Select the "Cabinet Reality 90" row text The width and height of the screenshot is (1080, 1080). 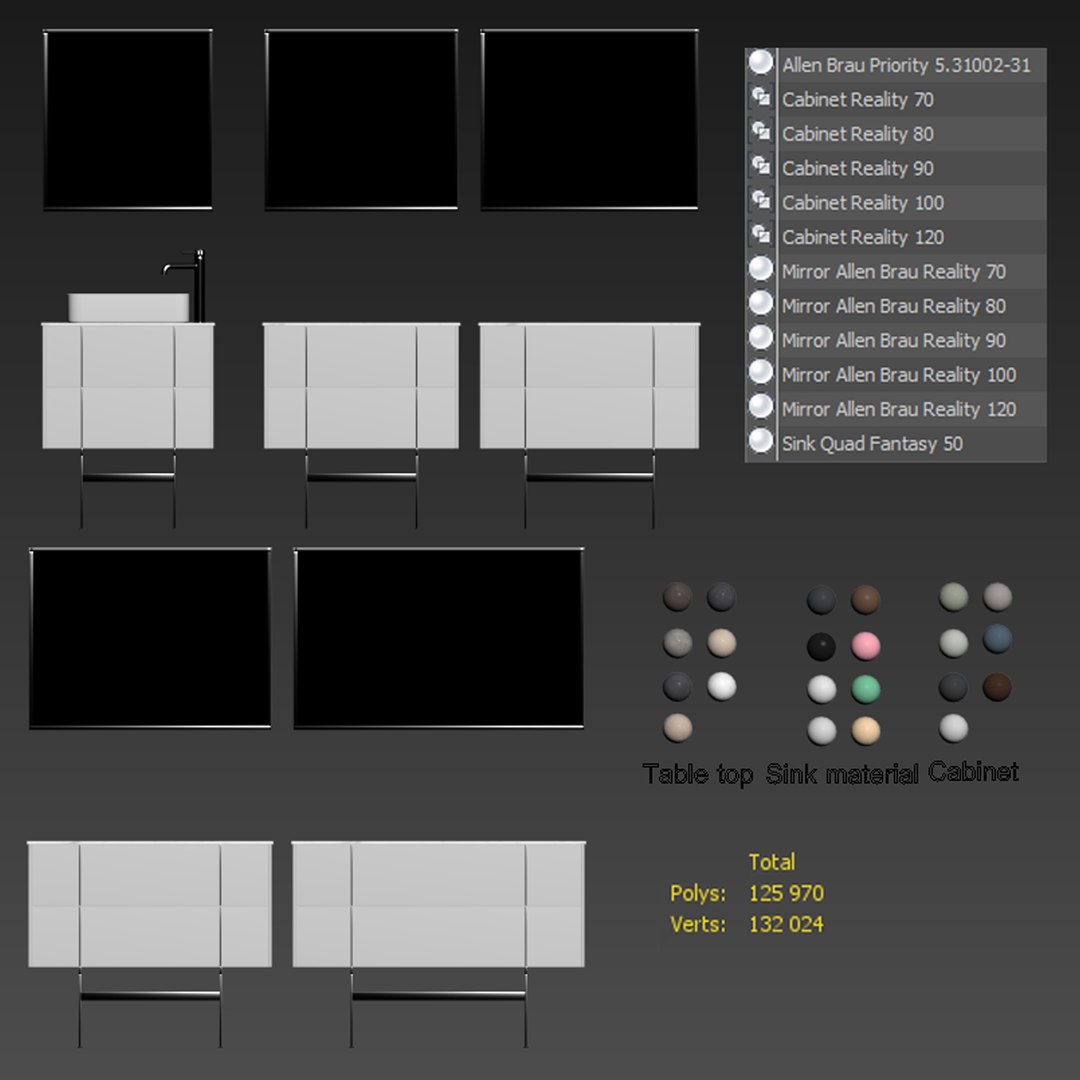pos(858,169)
